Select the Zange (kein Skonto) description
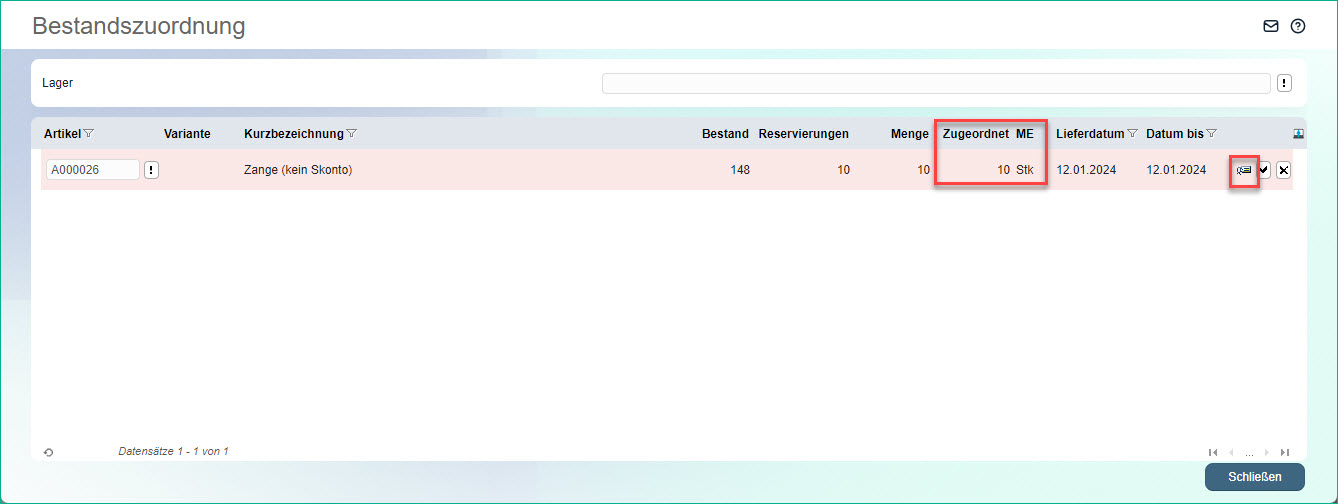This screenshot has width=1338, height=504. [x=298, y=170]
